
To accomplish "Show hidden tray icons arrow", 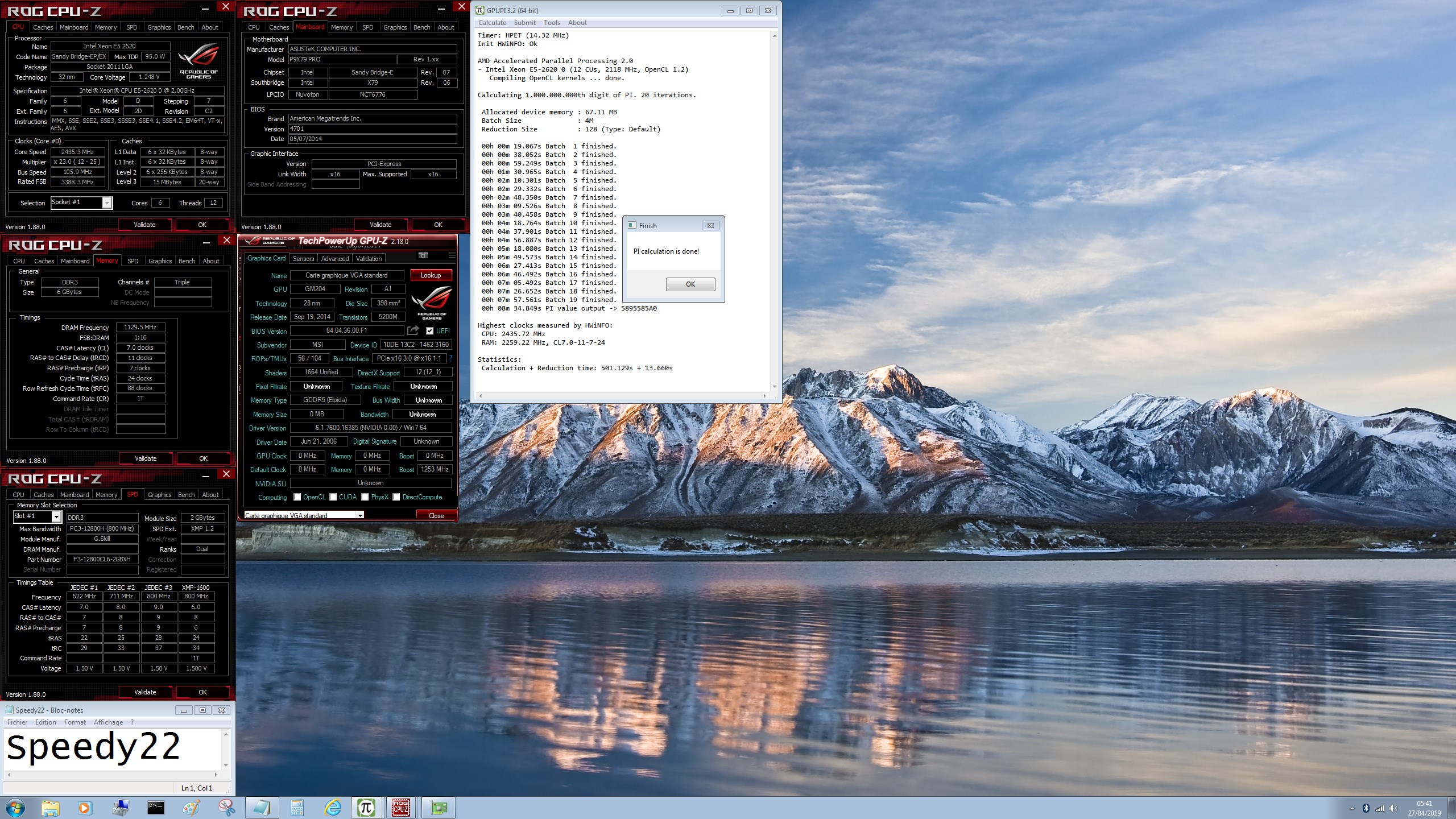I will click(x=1352, y=808).
